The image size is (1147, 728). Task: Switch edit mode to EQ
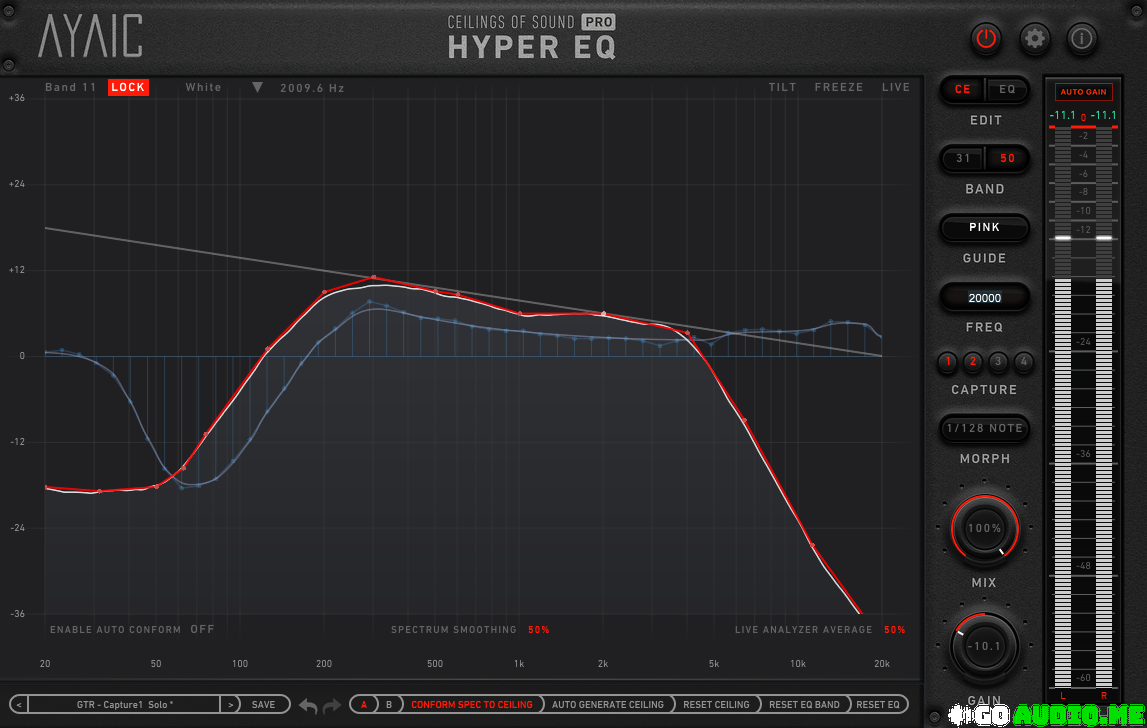tap(1007, 90)
